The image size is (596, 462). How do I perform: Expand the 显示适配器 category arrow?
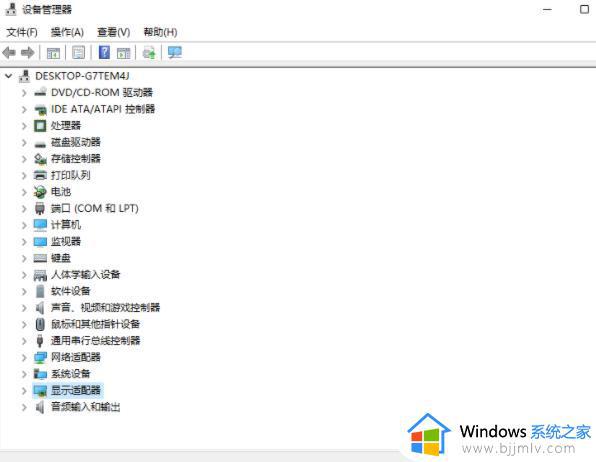point(24,391)
